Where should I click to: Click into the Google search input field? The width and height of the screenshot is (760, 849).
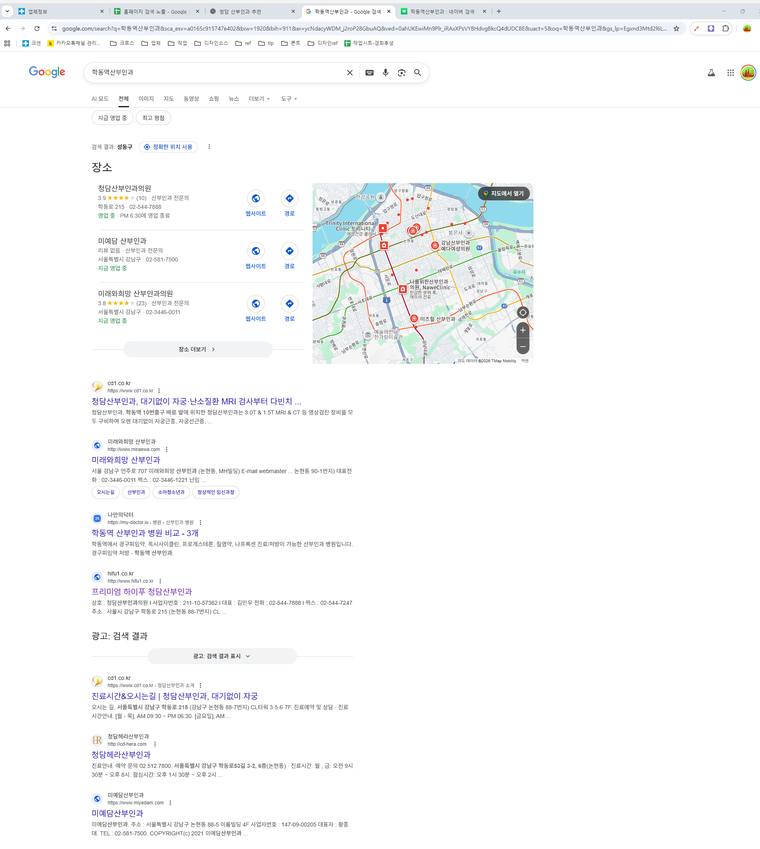tap(217, 73)
